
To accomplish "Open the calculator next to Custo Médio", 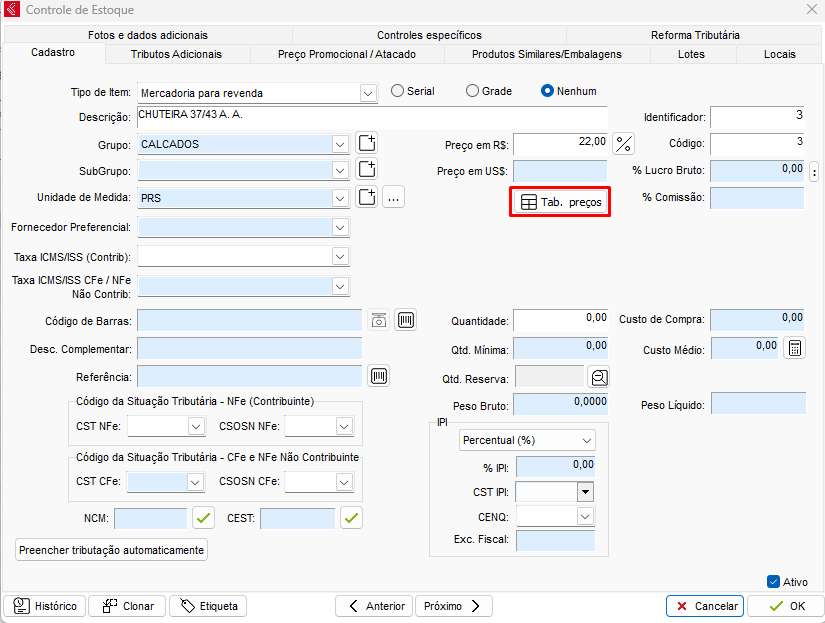I will (x=795, y=348).
